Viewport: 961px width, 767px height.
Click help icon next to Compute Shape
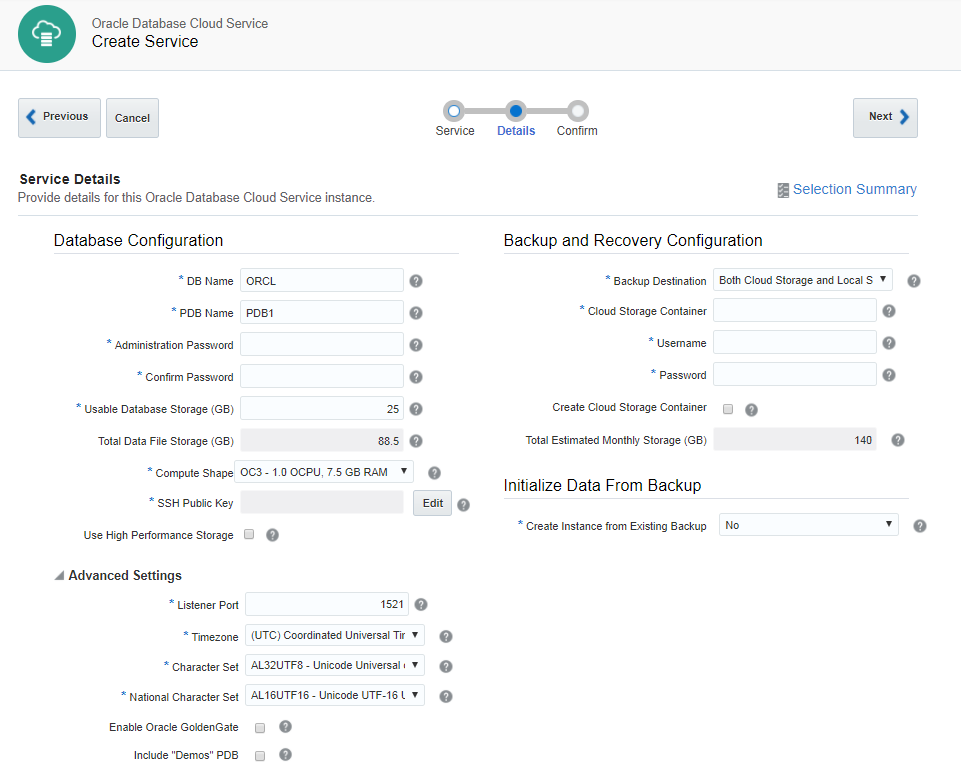(x=434, y=473)
